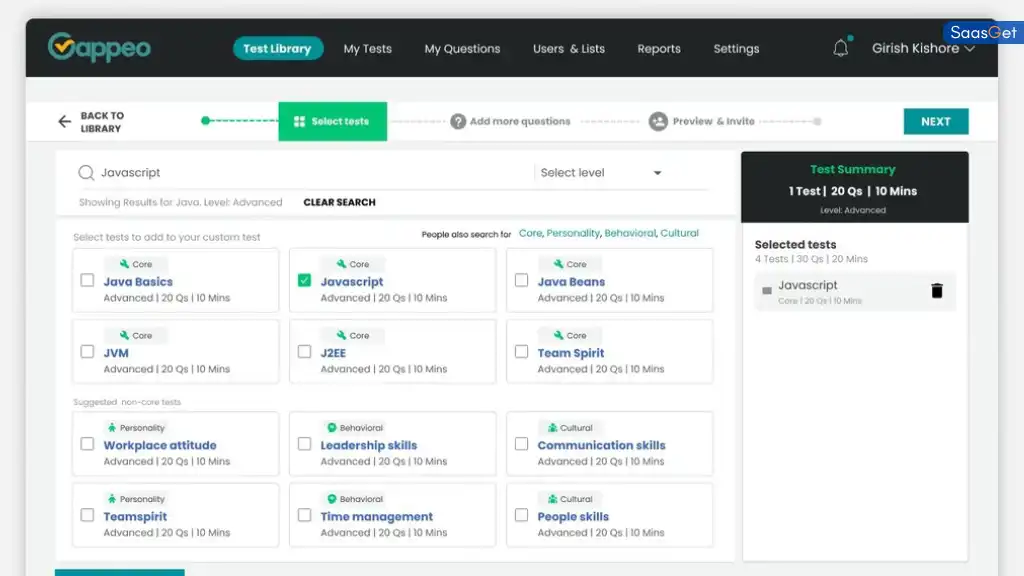1024x576 pixels.
Task: Click the question mark icon on Add more questions
Action: (457, 120)
